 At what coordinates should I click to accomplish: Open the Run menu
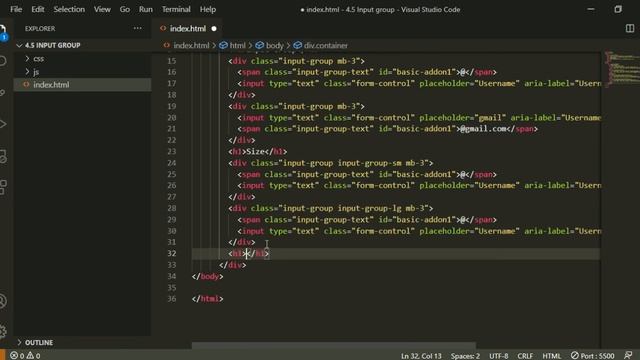point(146,9)
